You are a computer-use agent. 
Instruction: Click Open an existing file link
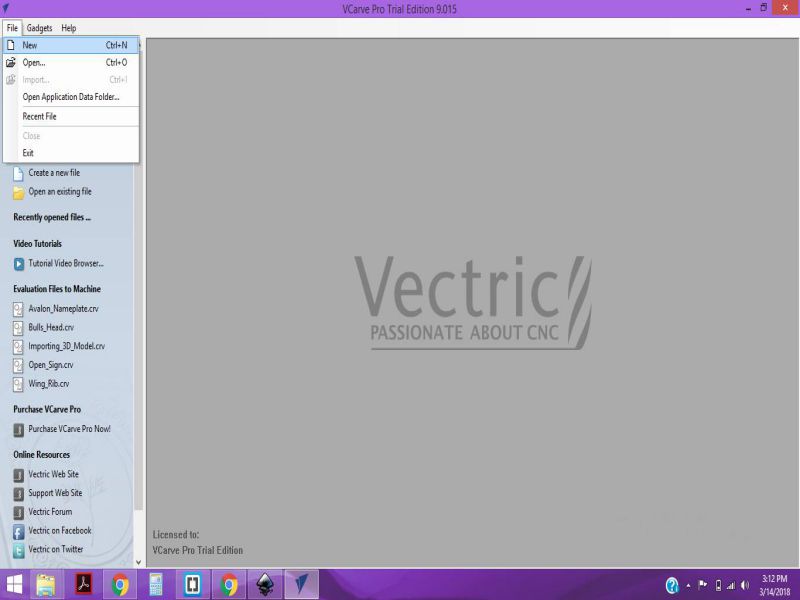point(60,192)
